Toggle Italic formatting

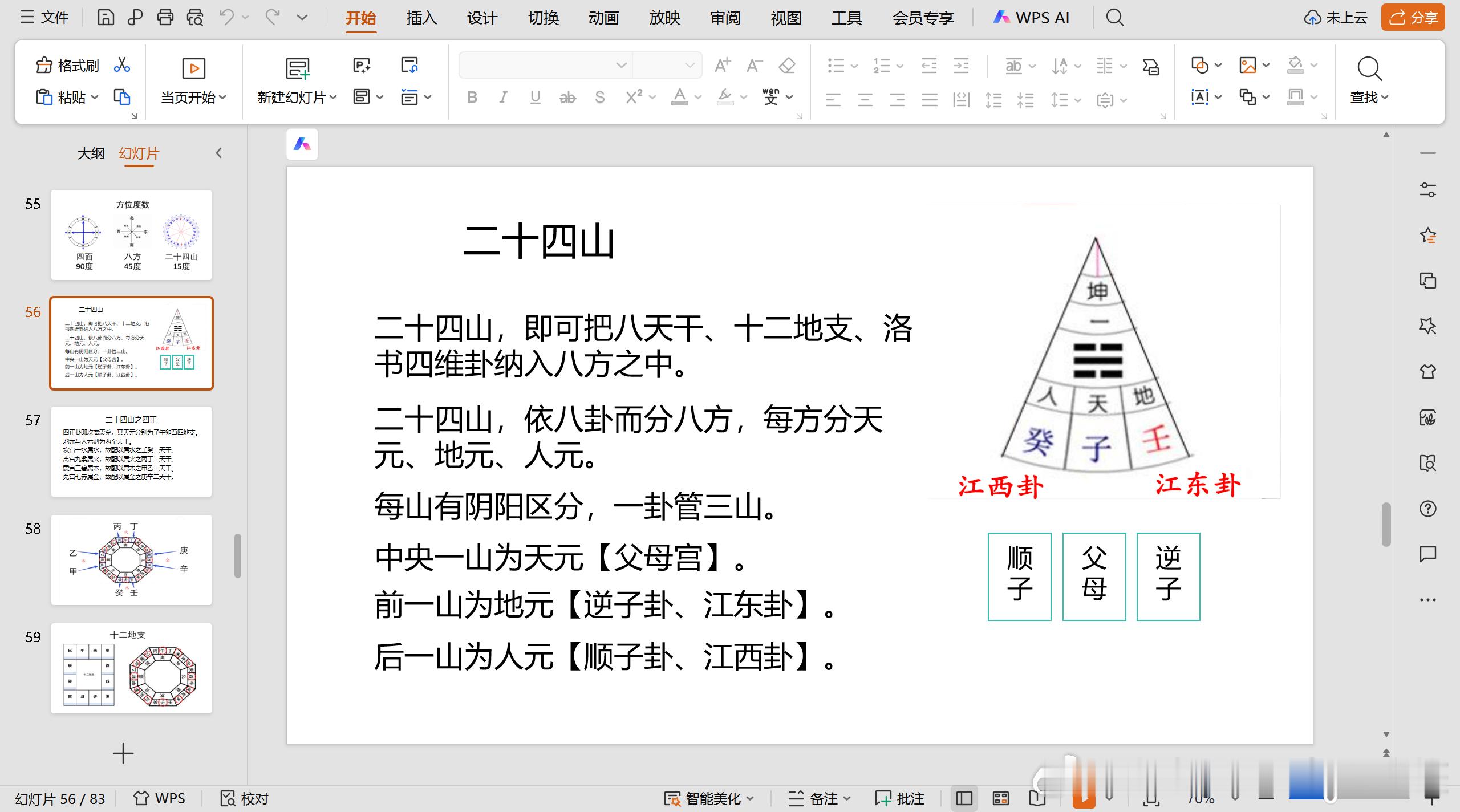(x=503, y=98)
